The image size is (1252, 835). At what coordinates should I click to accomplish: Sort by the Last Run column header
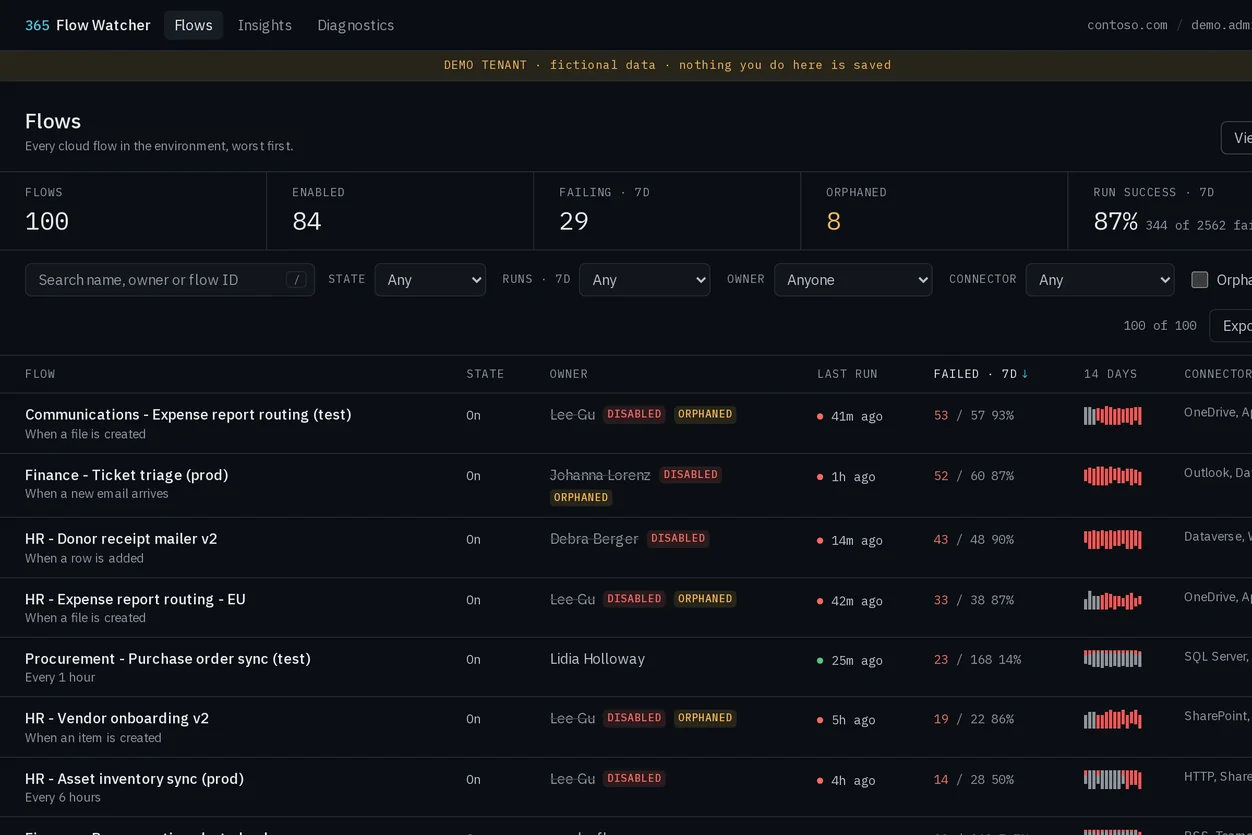847,374
